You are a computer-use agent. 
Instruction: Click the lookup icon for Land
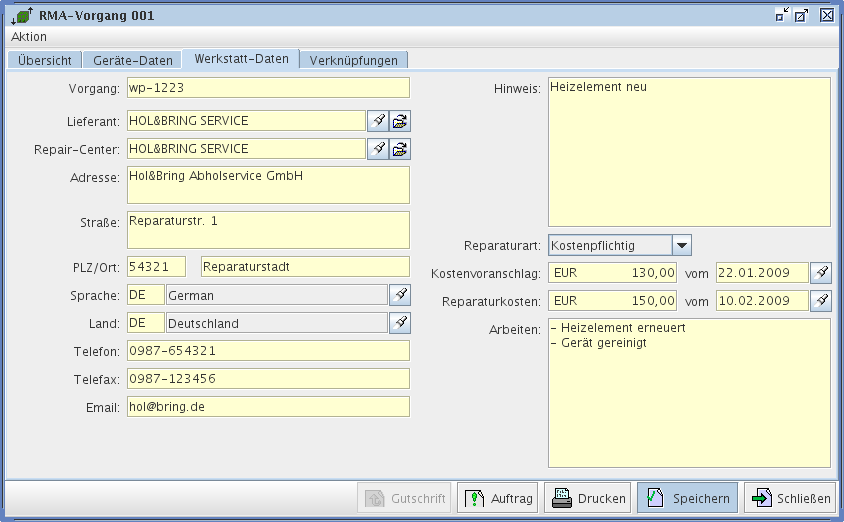400,323
